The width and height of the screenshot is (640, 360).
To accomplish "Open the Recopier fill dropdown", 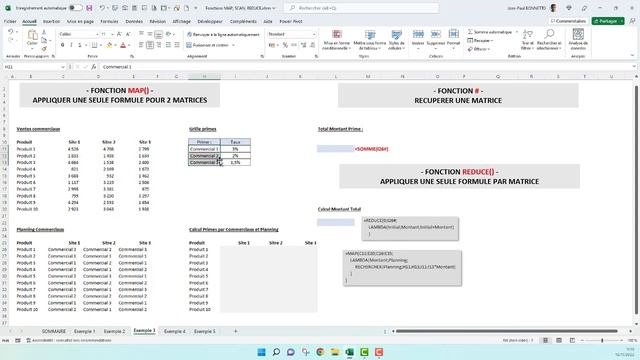I will click(x=480, y=40).
